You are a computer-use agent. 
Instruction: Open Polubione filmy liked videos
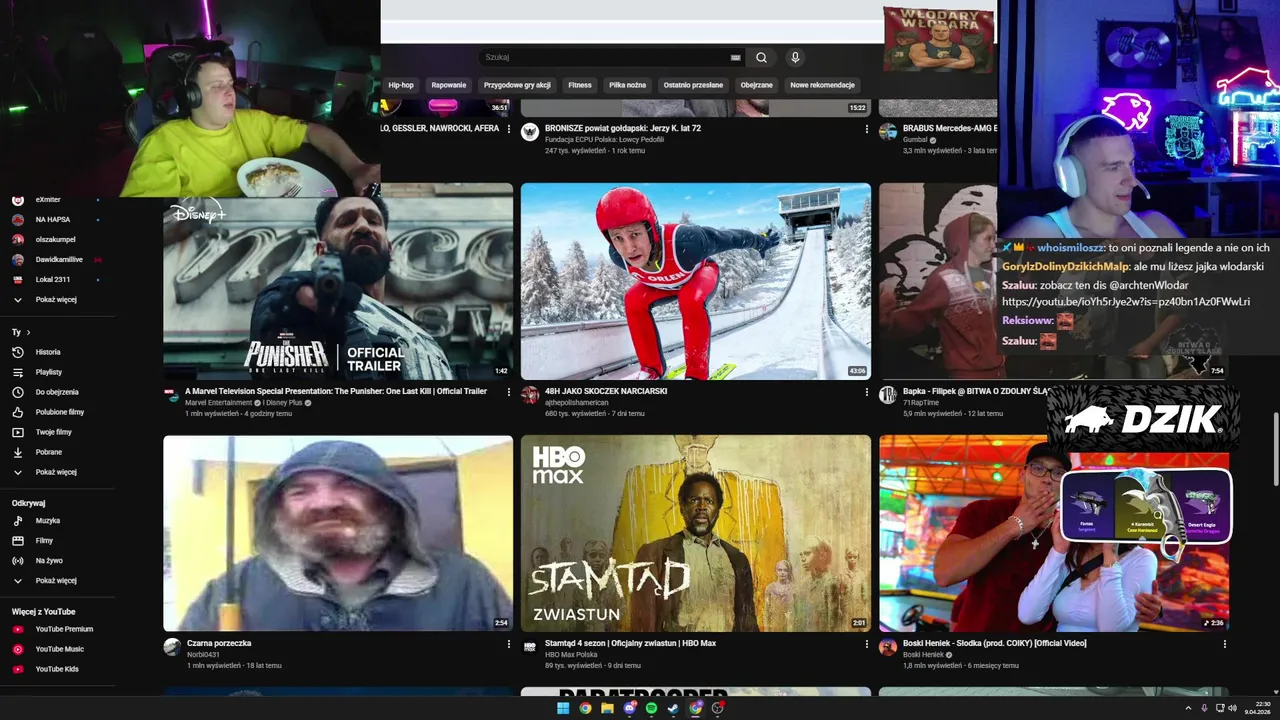59,412
